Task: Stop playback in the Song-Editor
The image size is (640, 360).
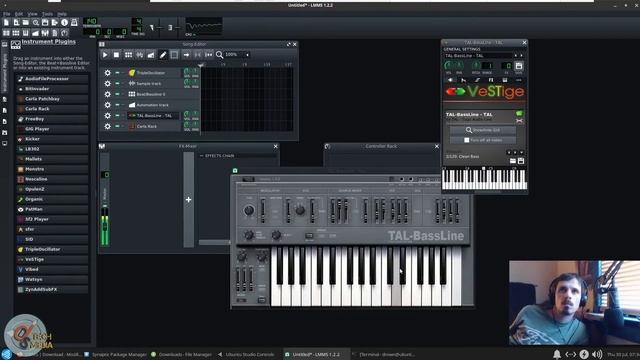Action: click(x=116, y=55)
